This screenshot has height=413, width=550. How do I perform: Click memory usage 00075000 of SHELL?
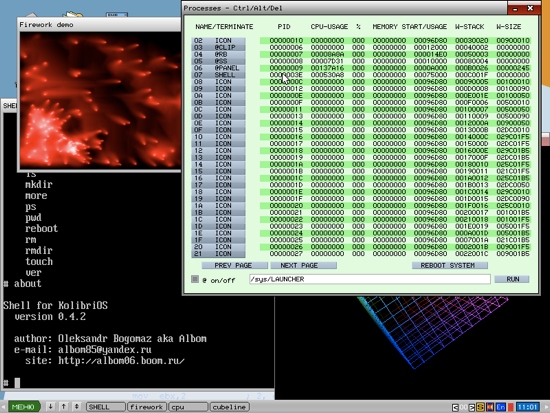pyautogui.click(x=430, y=75)
